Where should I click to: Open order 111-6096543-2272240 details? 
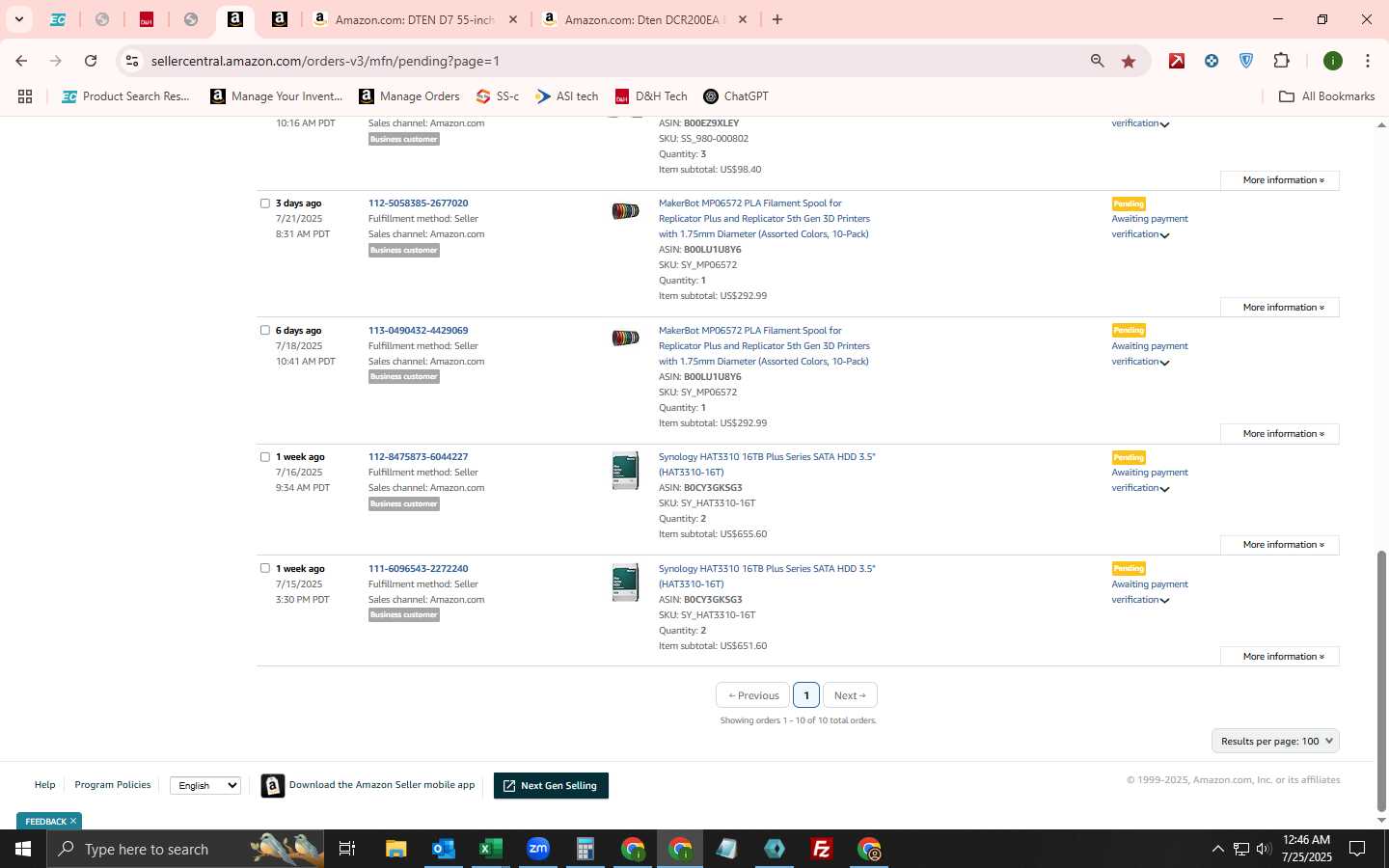coord(418,569)
